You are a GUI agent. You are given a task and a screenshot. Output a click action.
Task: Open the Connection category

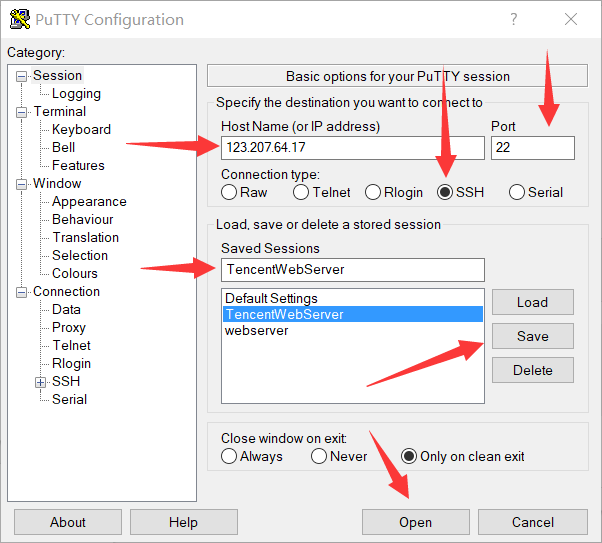coord(66,291)
